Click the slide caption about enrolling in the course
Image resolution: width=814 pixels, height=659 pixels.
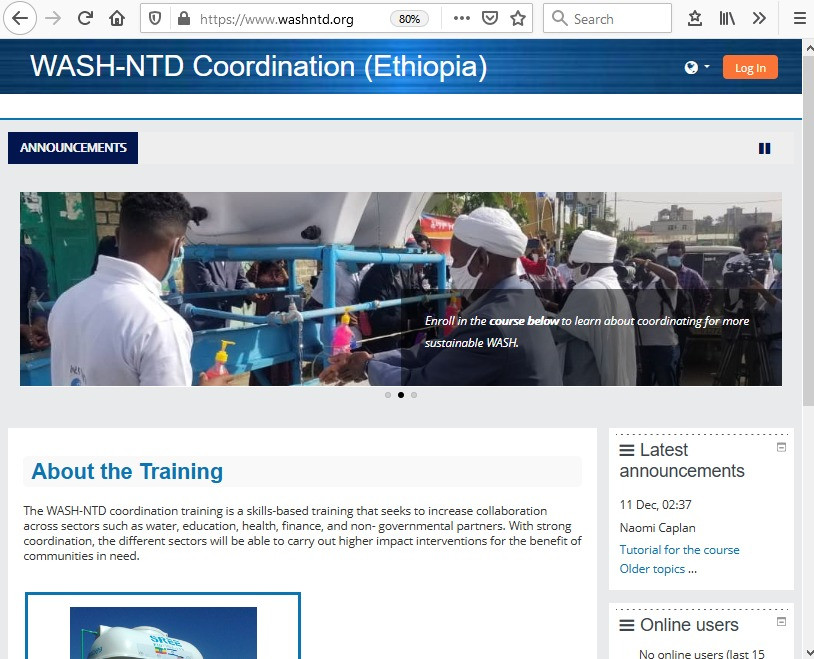tap(587, 331)
